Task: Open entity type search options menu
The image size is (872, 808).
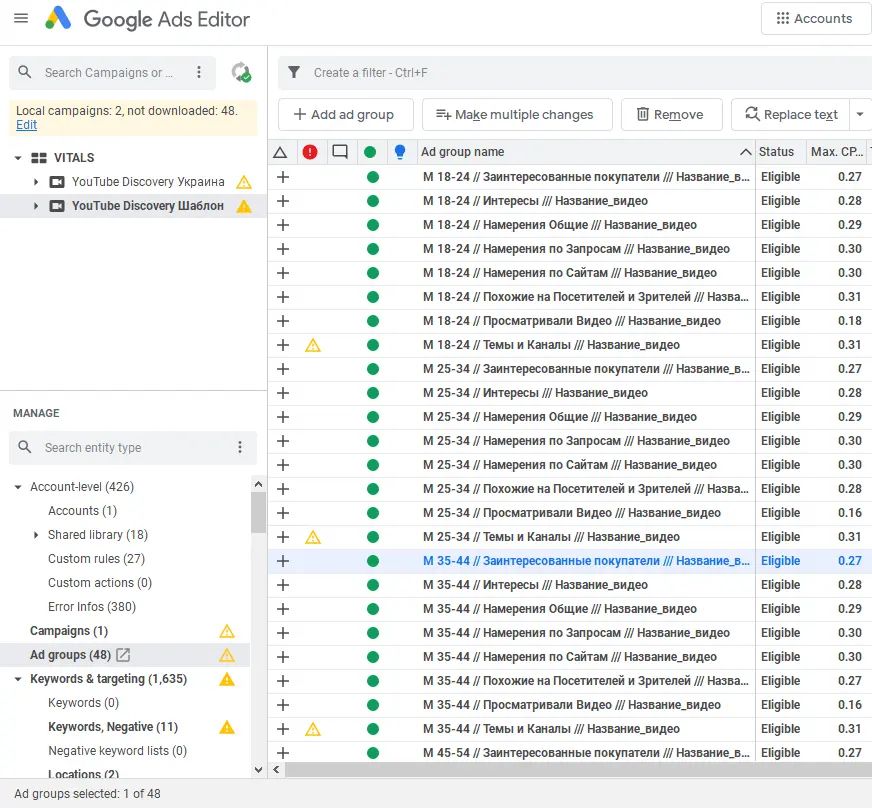Action: (x=240, y=447)
